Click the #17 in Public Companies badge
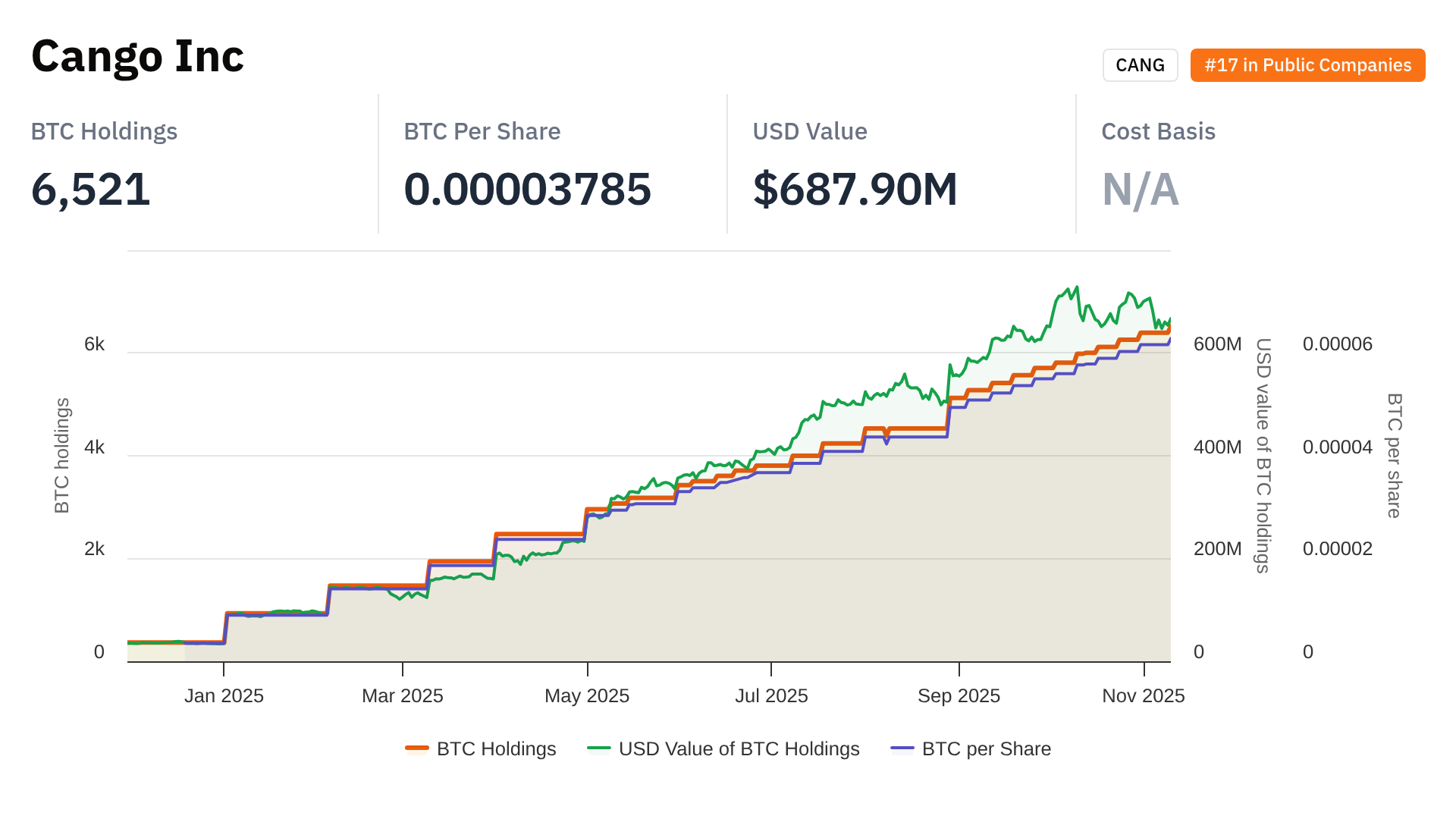 pos(1307,65)
